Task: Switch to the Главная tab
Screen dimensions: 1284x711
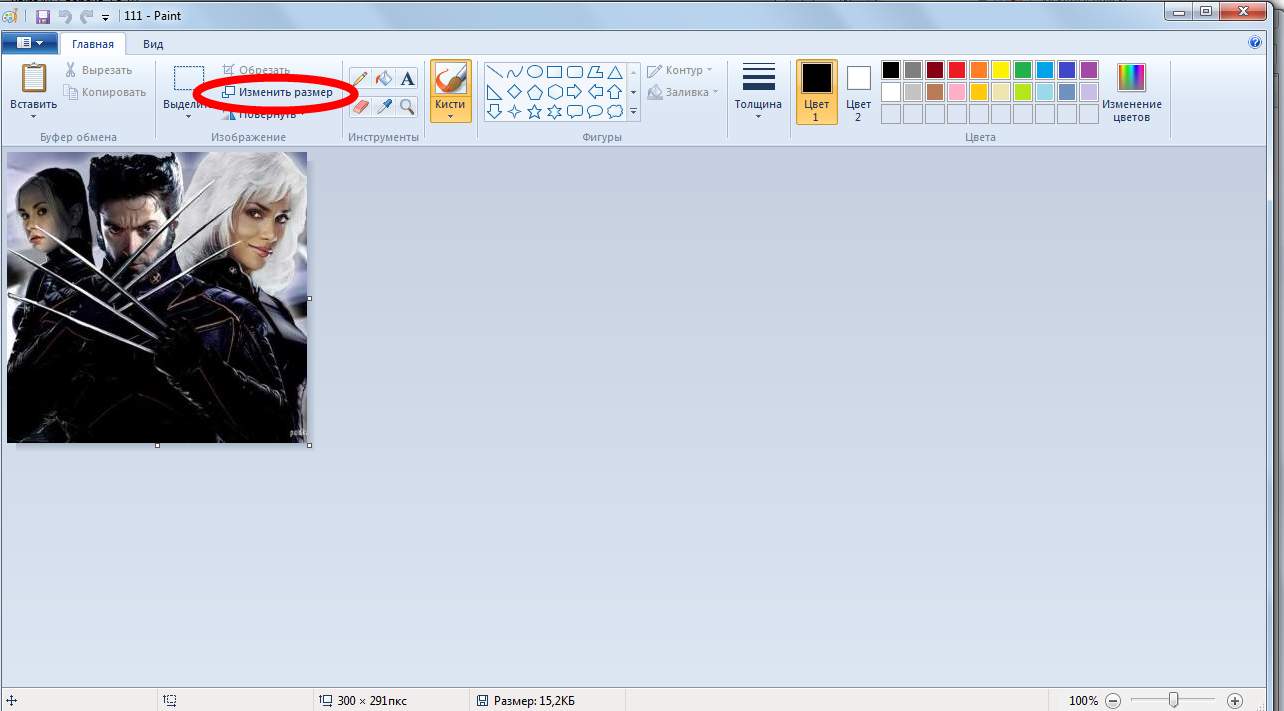Action: [x=93, y=44]
